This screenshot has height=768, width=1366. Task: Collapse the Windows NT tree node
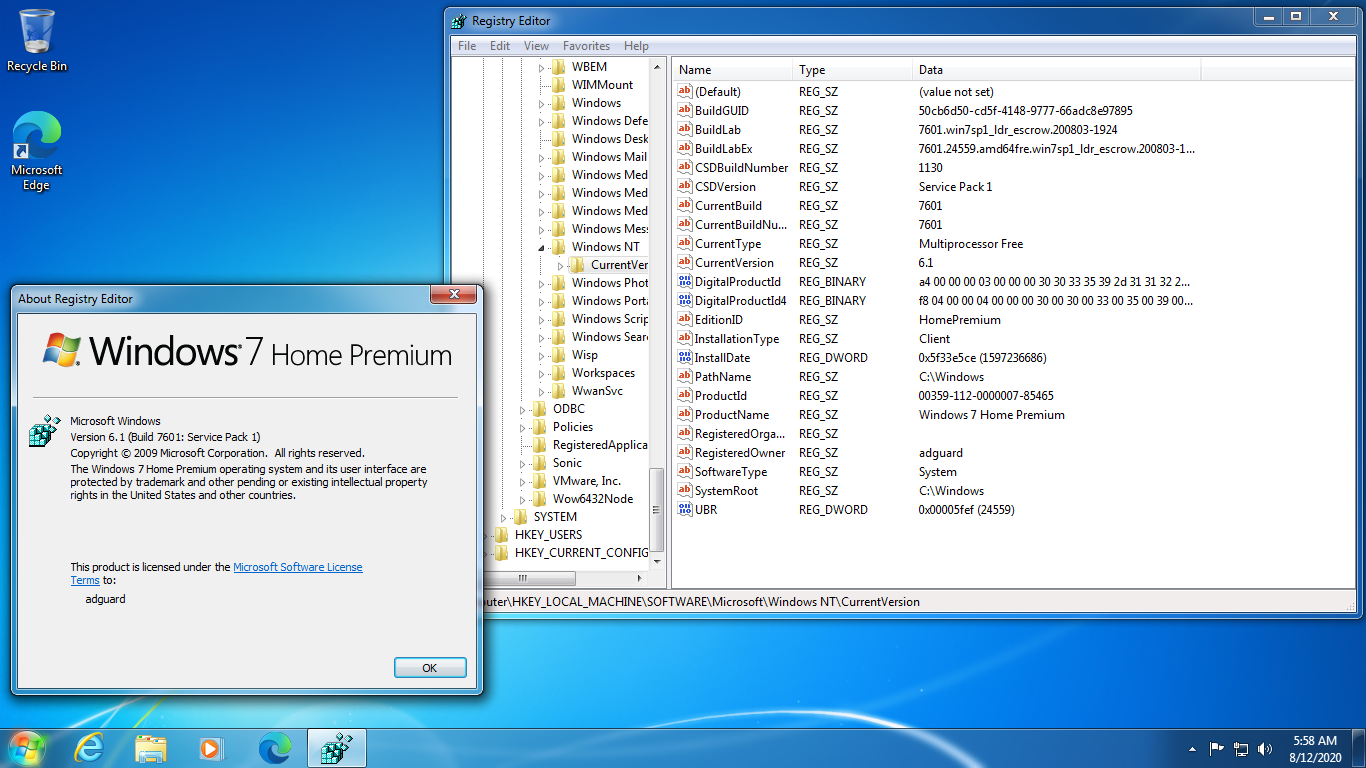(x=542, y=247)
